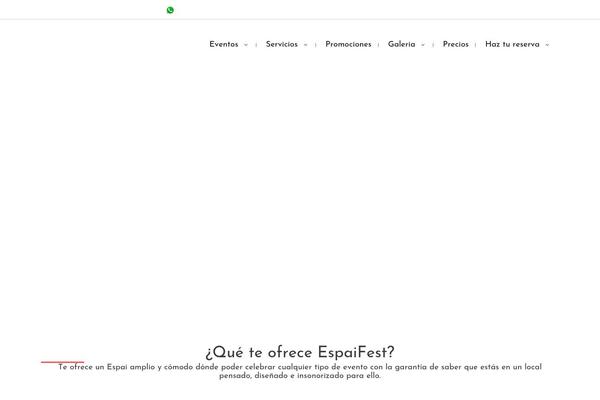Click the green WhatsApp icon
600x400 pixels.
(x=170, y=10)
